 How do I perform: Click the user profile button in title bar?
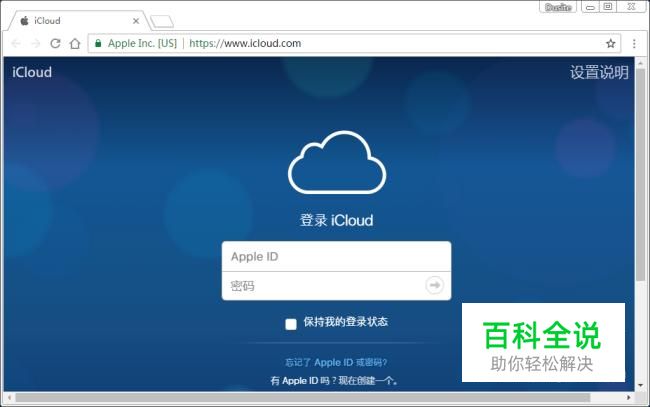coord(558,7)
